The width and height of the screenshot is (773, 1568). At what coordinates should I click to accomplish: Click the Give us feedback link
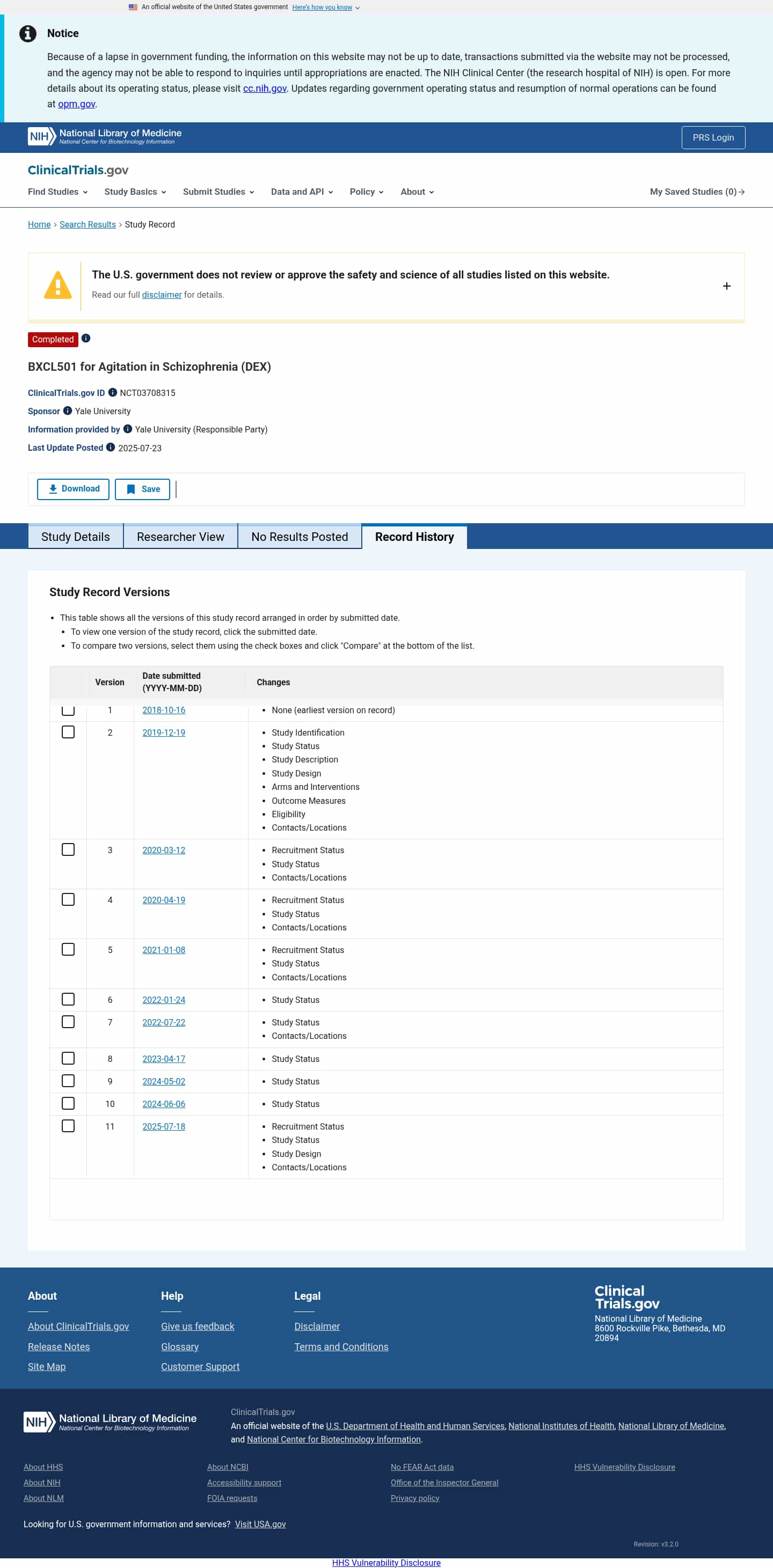[x=198, y=1327]
